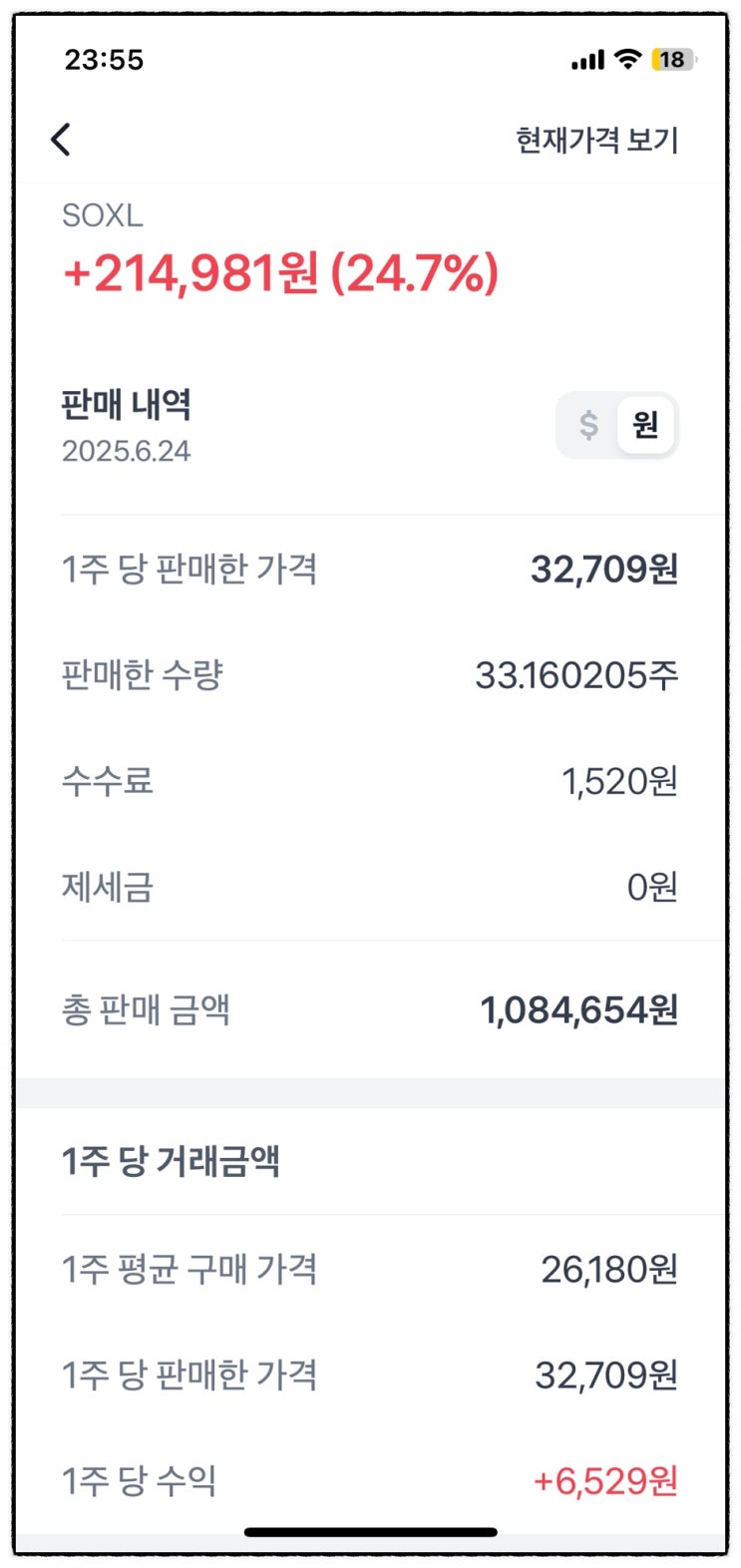The image size is (741, 1568).
Task: Tap the 총 판매 금액 value 1,084,654원
Action: pyautogui.click(x=579, y=1010)
